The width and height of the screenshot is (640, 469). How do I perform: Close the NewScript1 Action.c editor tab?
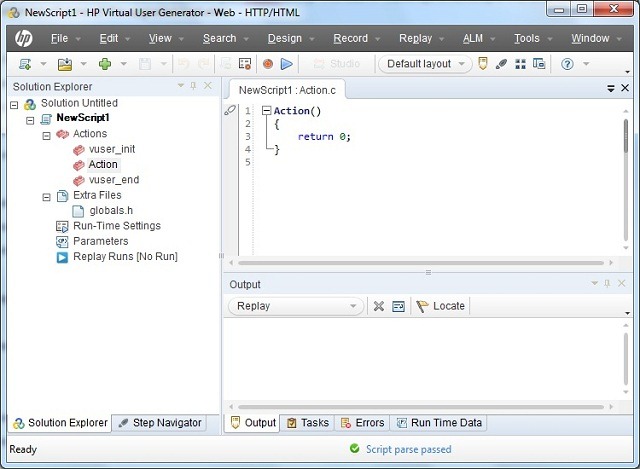(x=625, y=88)
